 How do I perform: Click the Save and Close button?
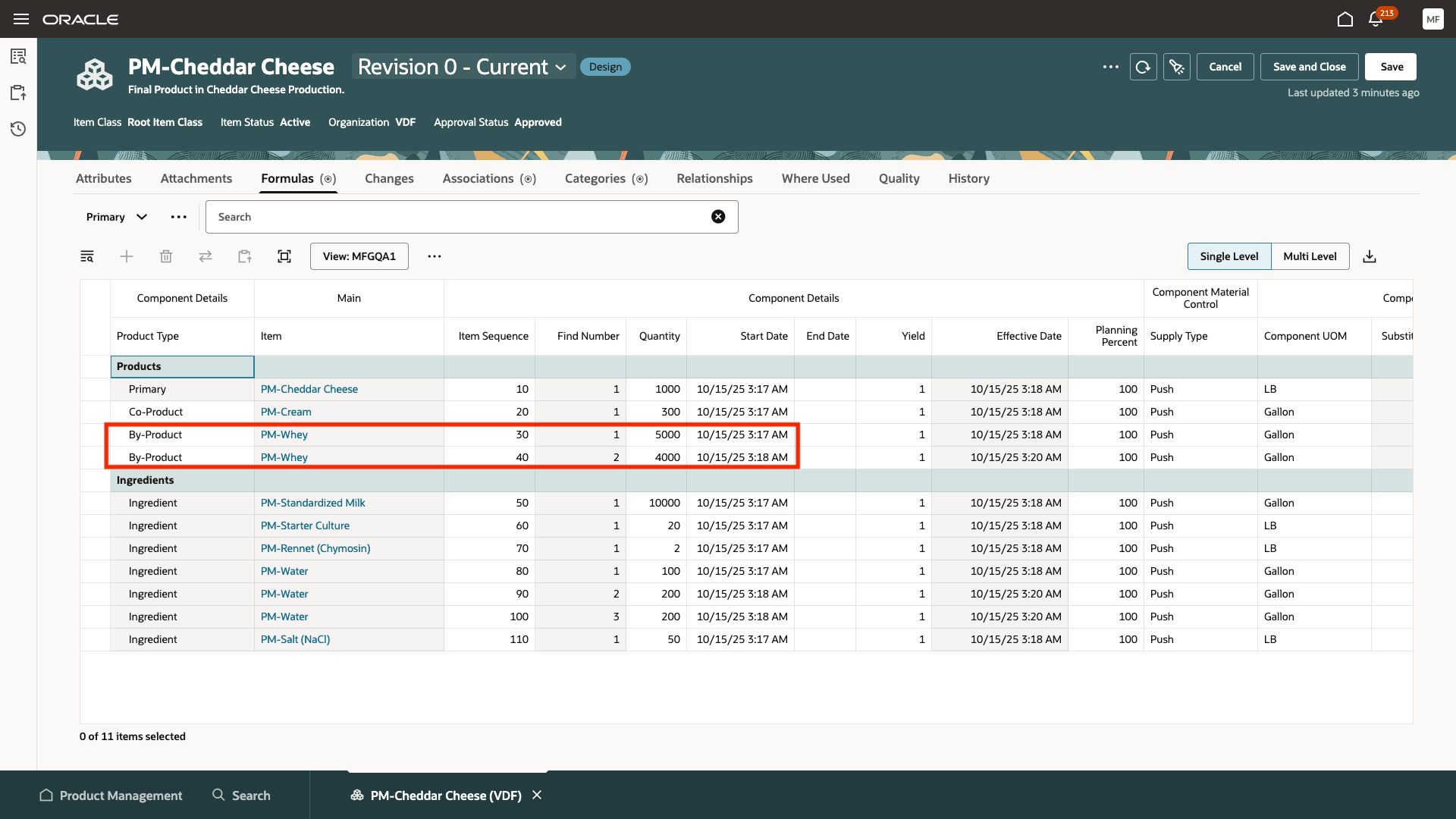tap(1309, 67)
